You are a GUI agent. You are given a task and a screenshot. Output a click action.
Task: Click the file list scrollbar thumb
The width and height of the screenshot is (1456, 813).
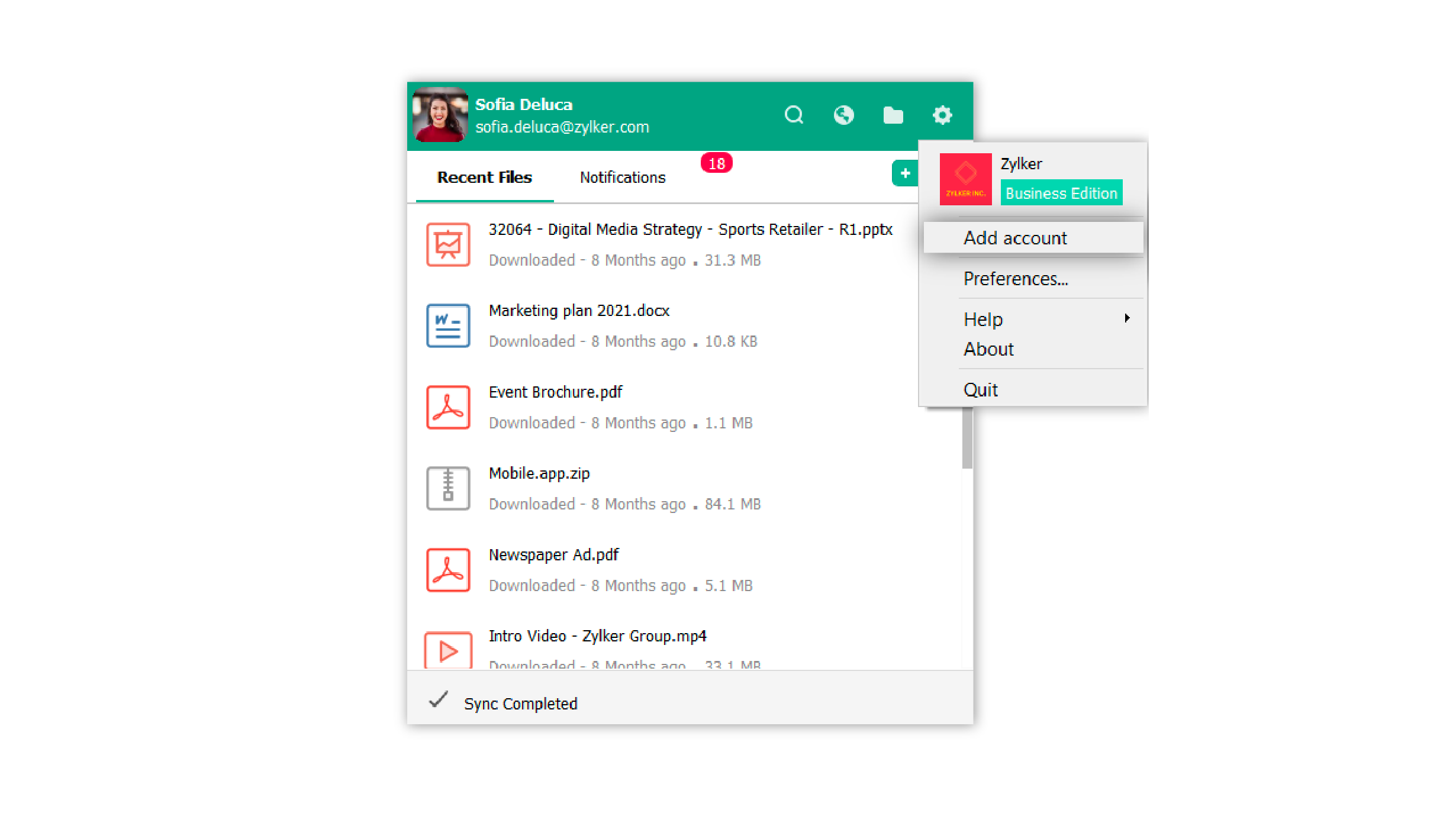pos(967,438)
